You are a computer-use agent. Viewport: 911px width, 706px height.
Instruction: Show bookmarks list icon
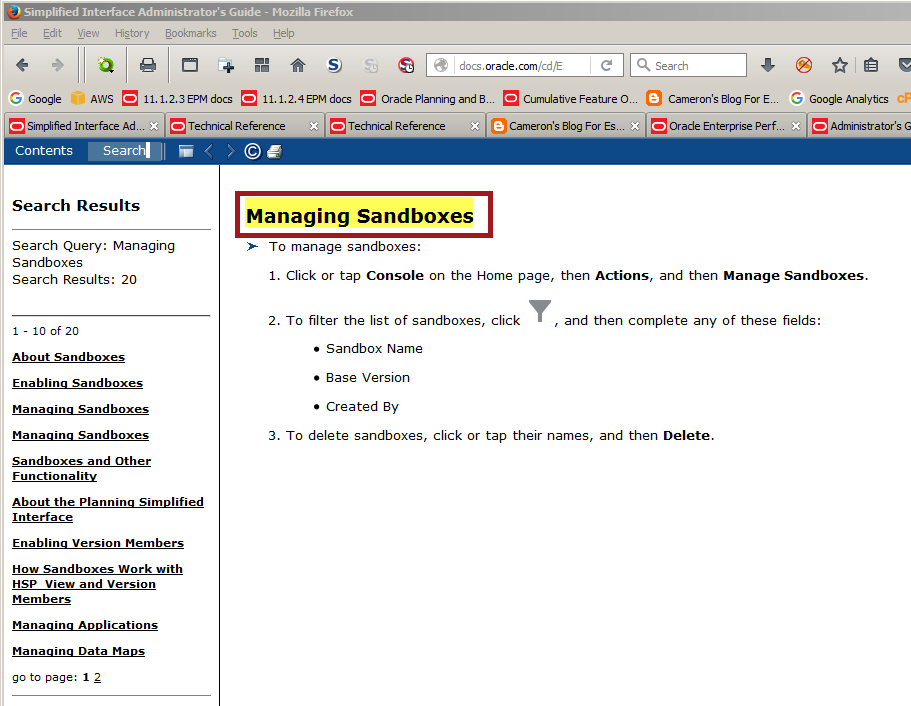point(870,65)
